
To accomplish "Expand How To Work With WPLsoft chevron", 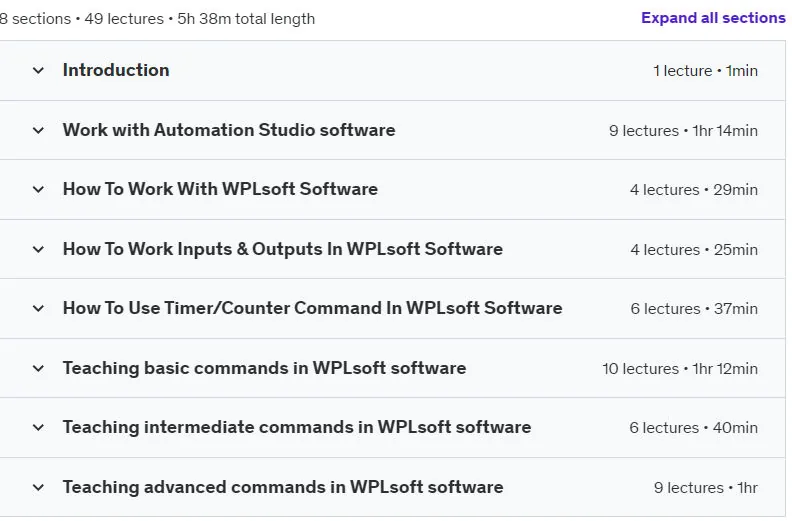I will coord(38,190).
